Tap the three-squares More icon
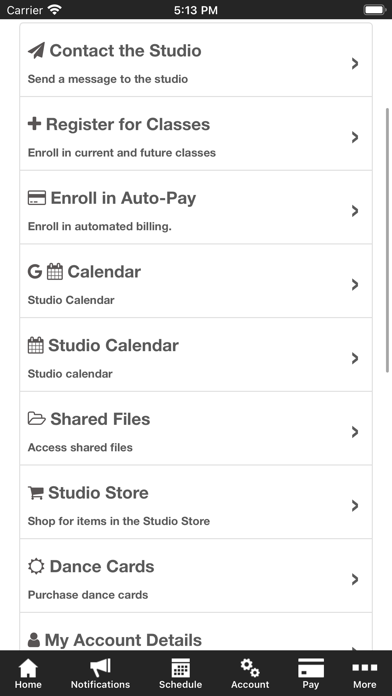The image size is (392, 696). coord(364,668)
